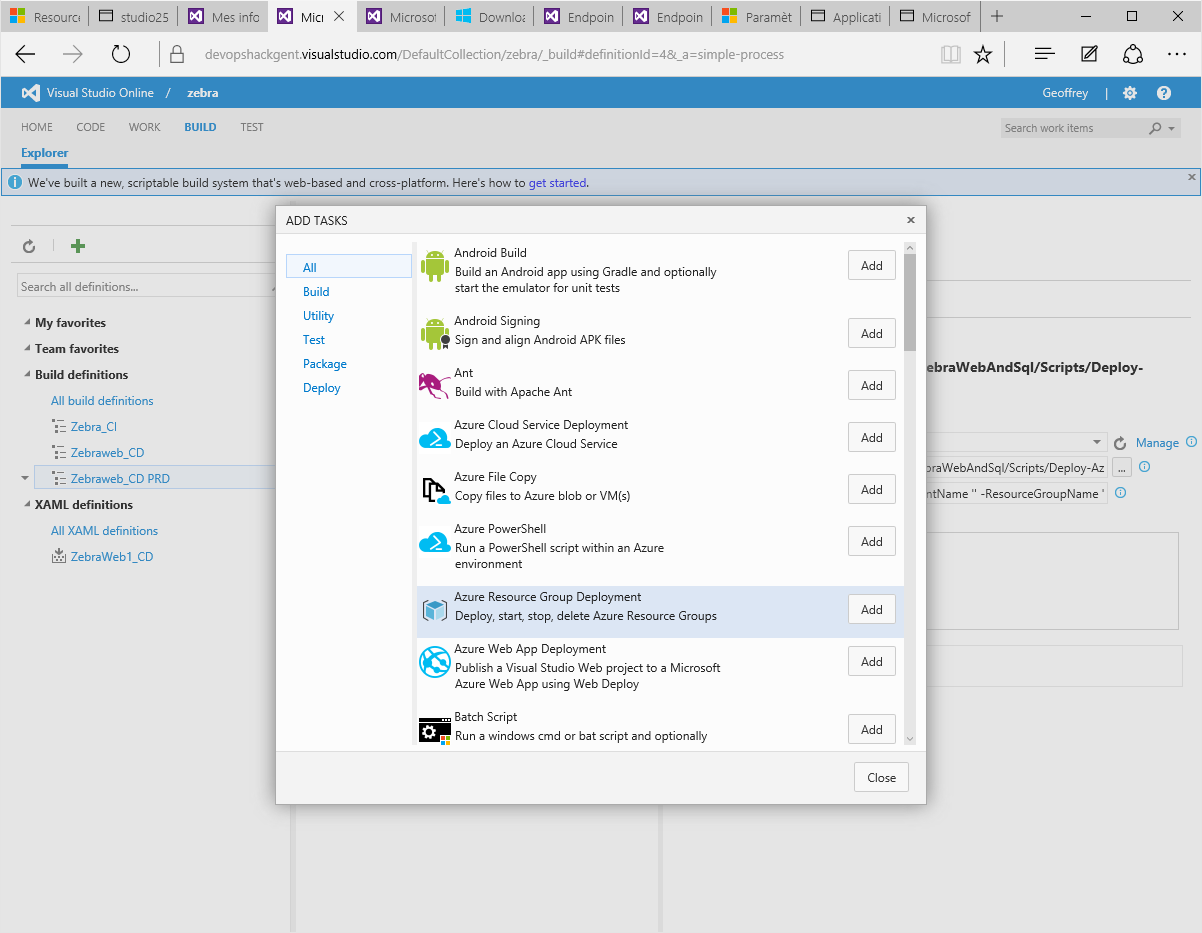Open All build definitions link

(102, 401)
